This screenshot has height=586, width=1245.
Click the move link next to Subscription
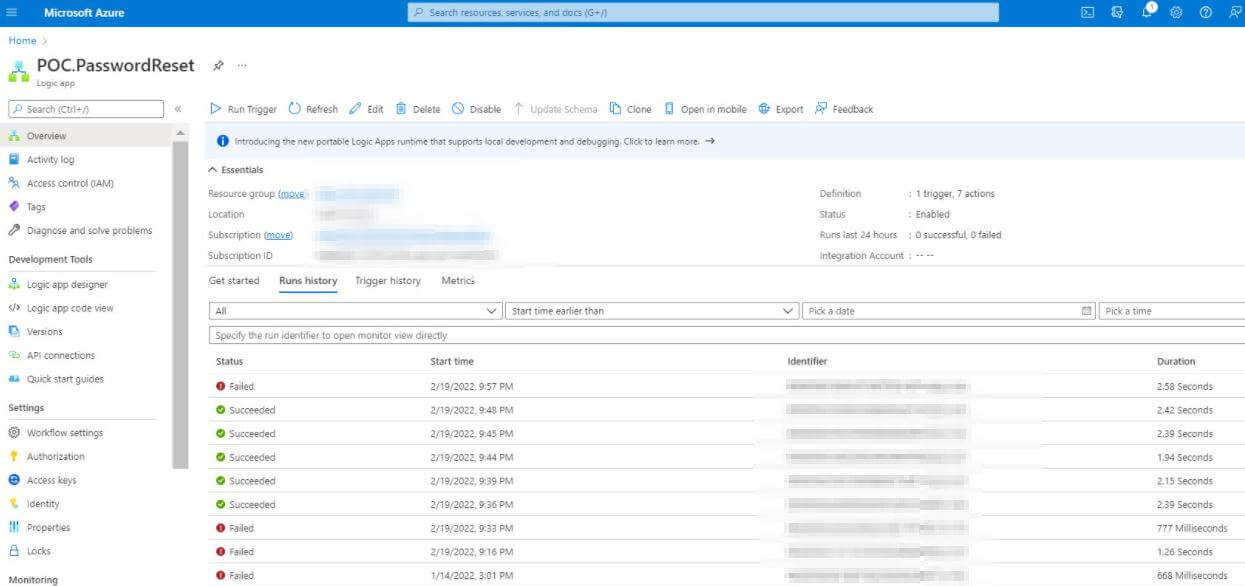278,234
